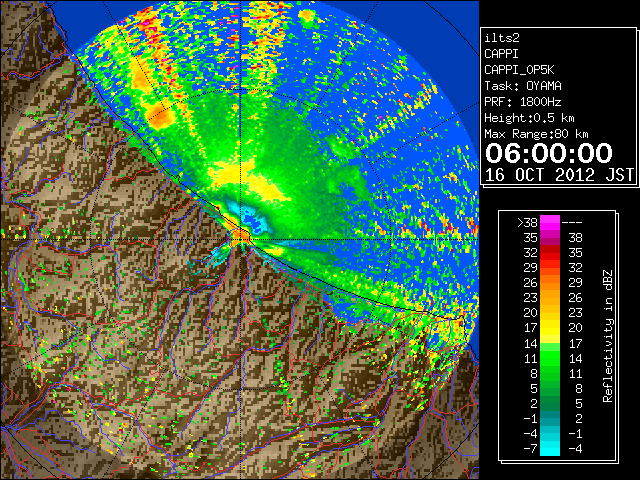
Task: Click the "Max Range:80 km" line
Action: point(536,134)
